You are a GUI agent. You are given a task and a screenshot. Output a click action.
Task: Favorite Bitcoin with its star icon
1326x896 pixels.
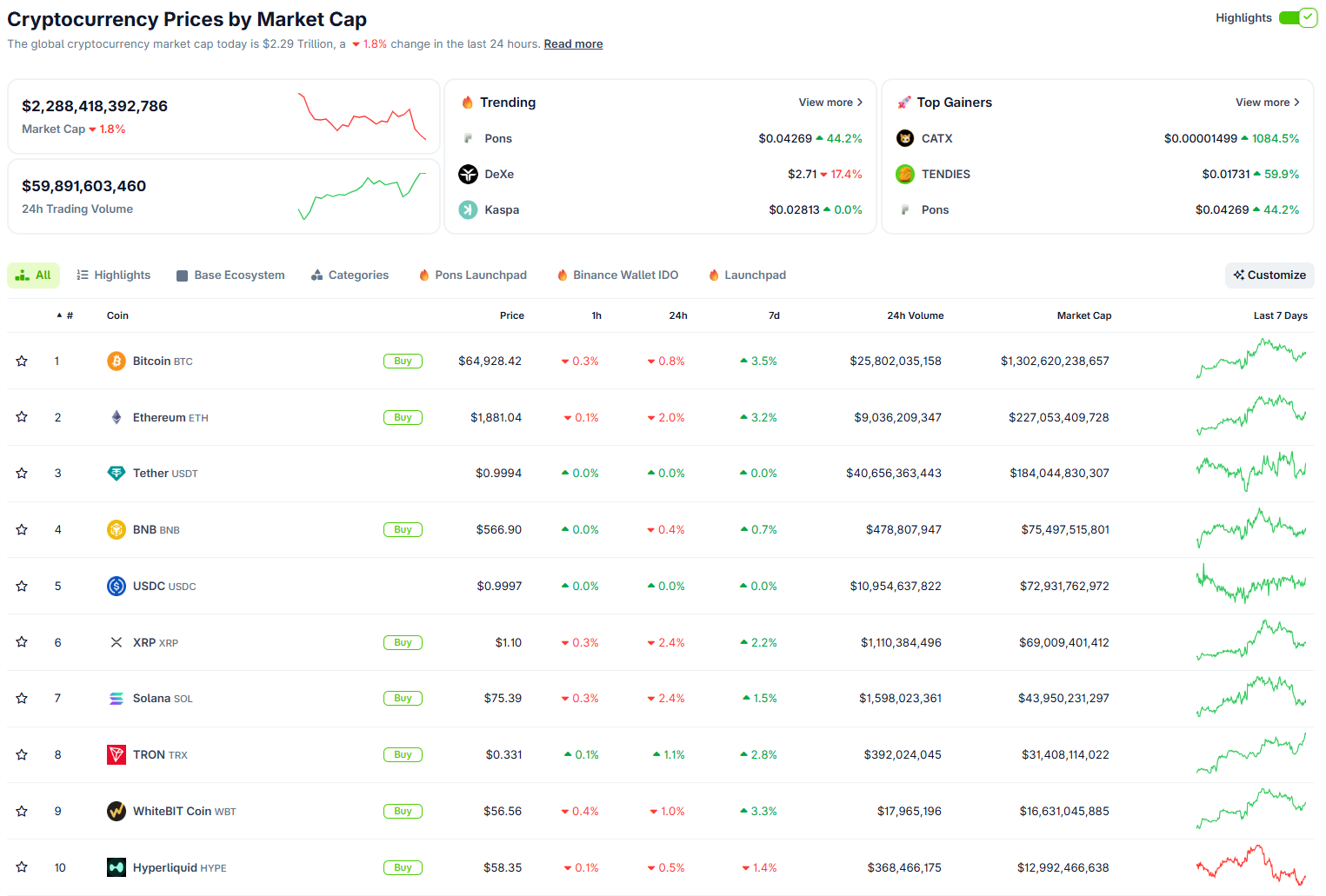pos(22,361)
